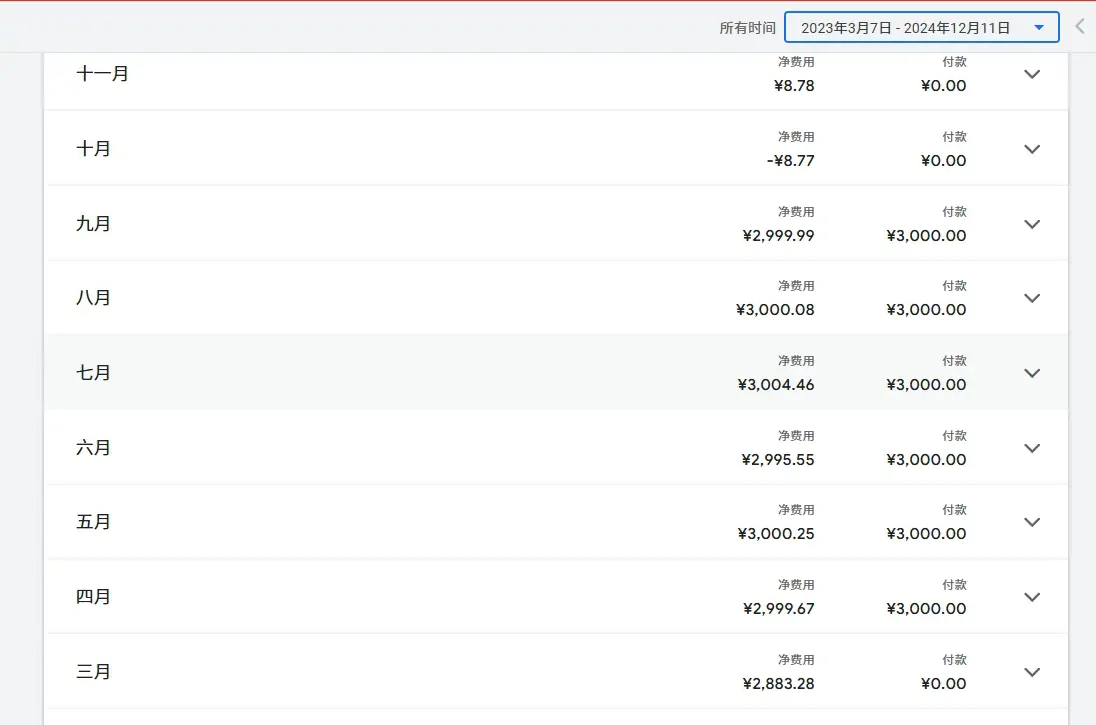1096x725 pixels.
Task: Expand the 六月 row using its chevron
Action: 1032,448
